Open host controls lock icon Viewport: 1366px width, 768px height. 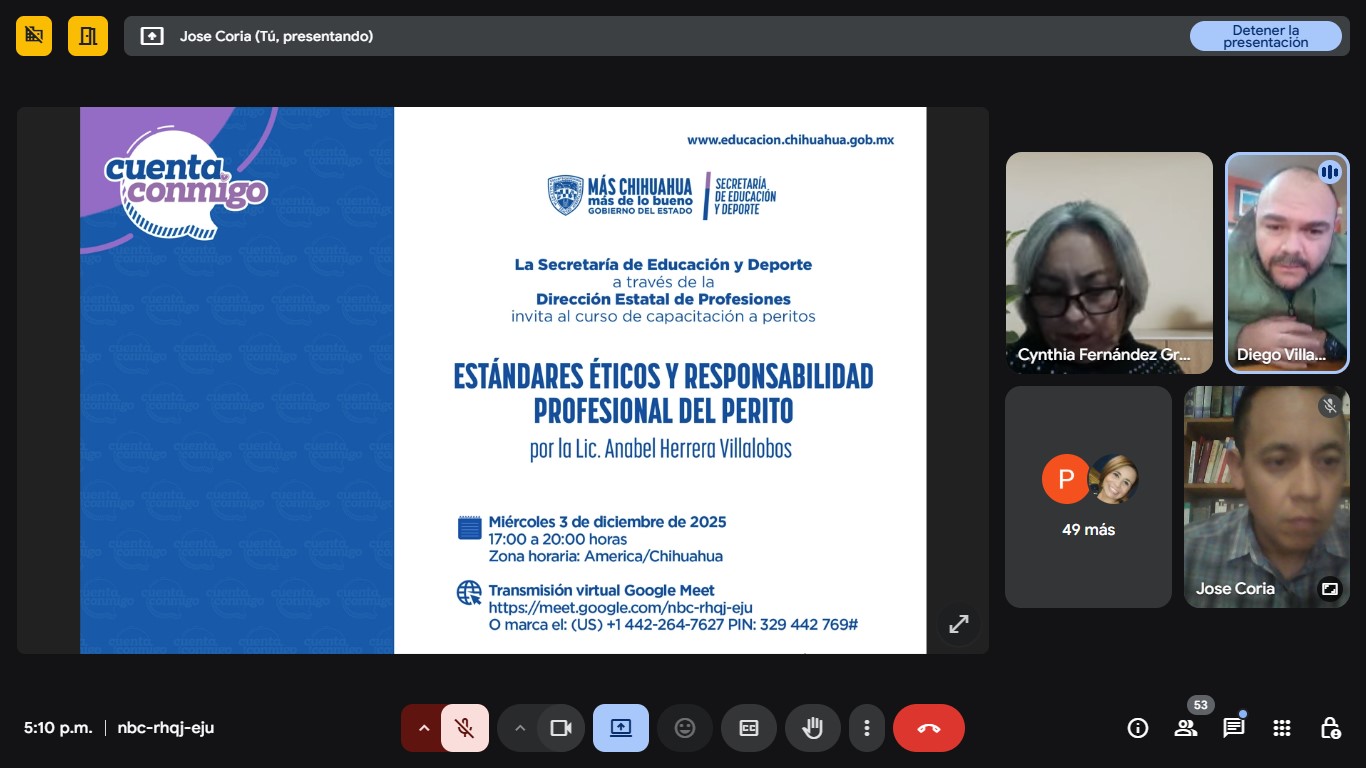pyautogui.click(x=1329, y=728)
